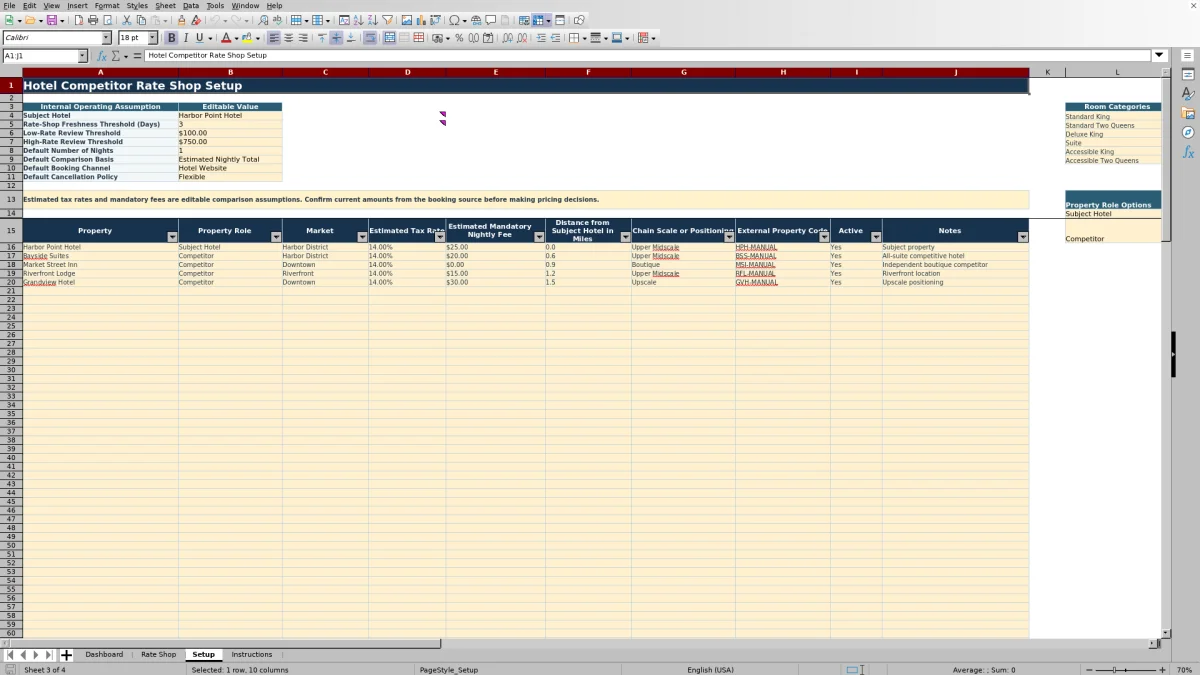Viewport: 1200px width, 675px height.
Task: Click the Center Horizontally icon
Action: click(288, 38)
